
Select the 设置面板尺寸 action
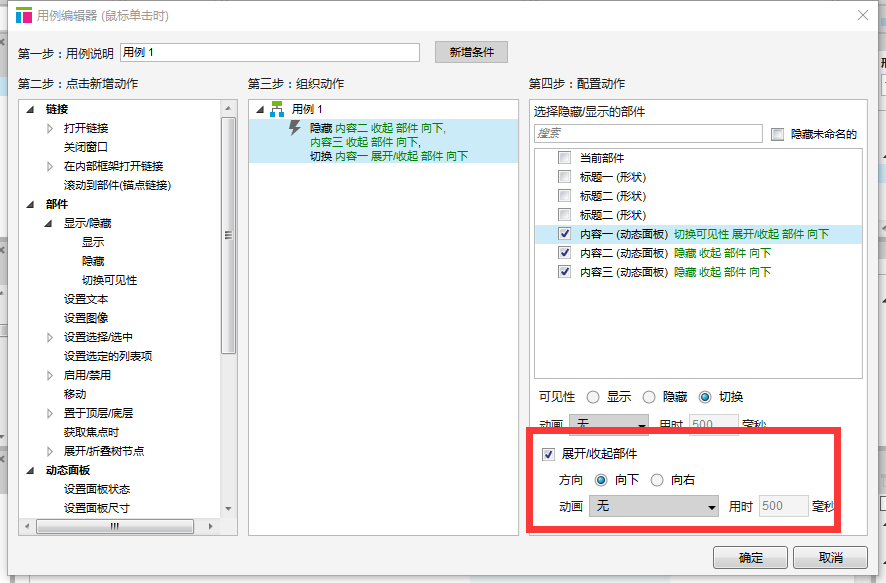(97, 508)
